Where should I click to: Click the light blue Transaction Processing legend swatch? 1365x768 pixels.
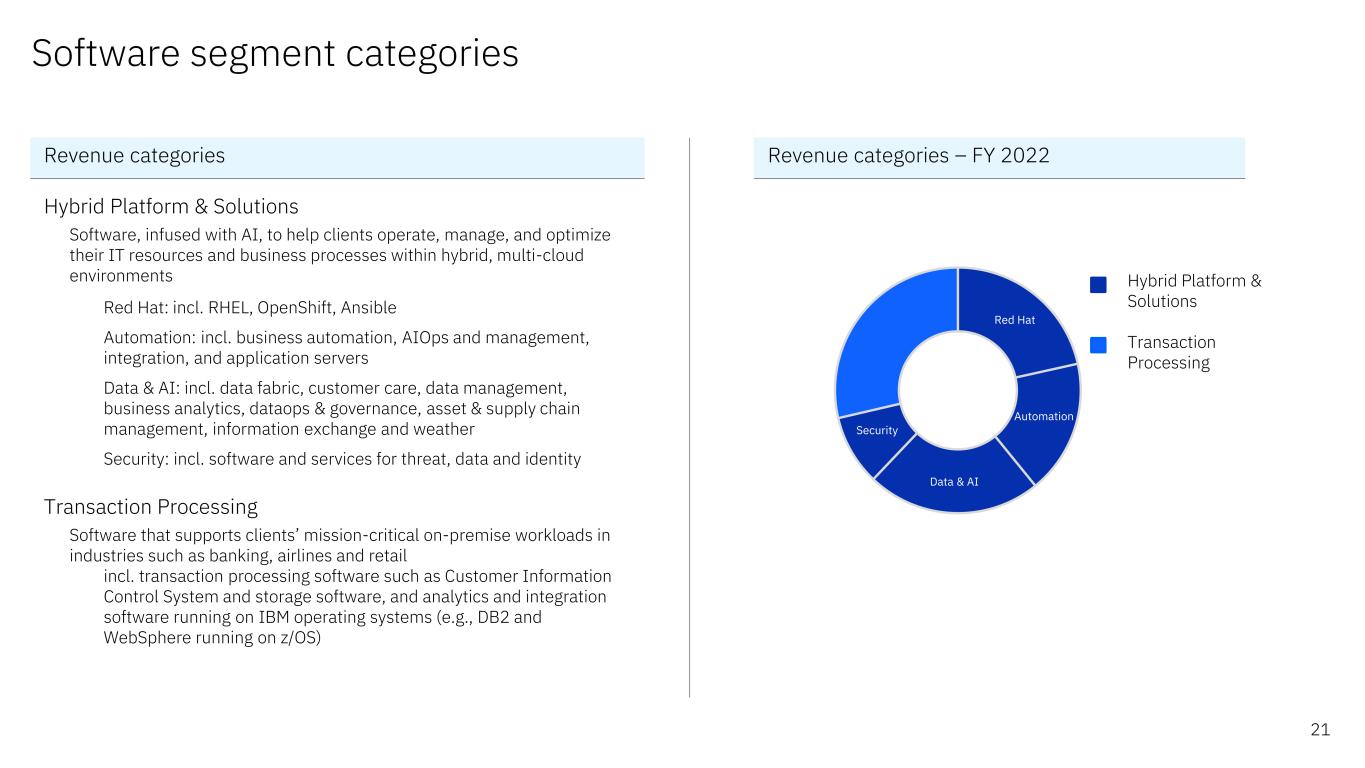tap(1098, 345)
